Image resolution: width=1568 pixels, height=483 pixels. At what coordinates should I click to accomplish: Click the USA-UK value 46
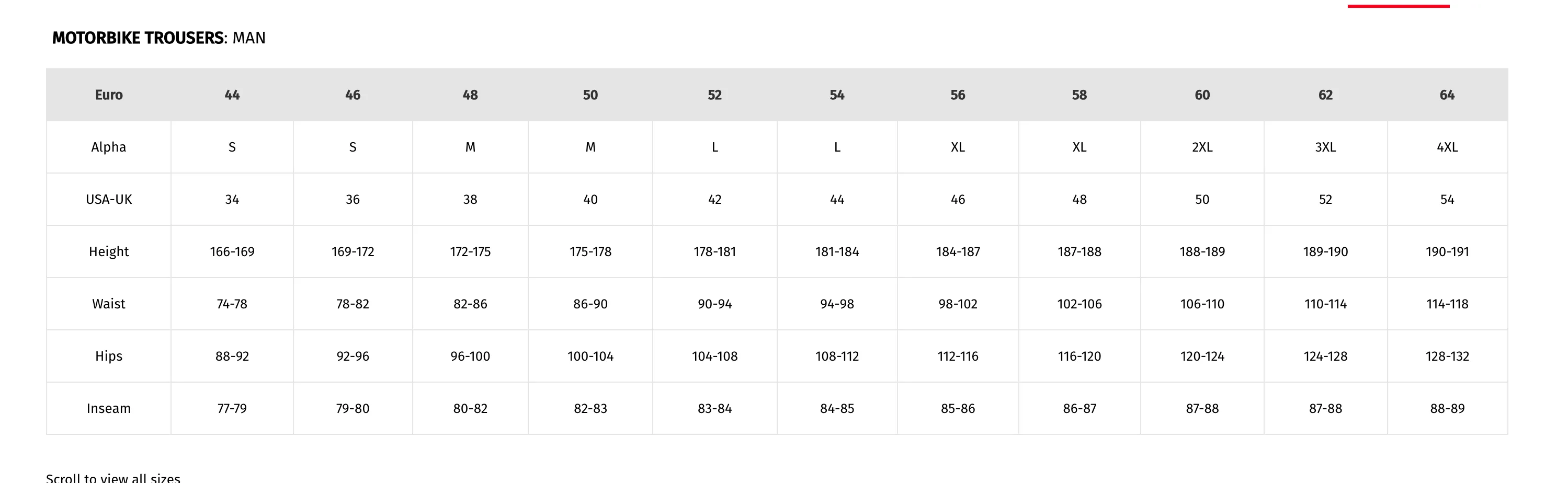point(958,200)
